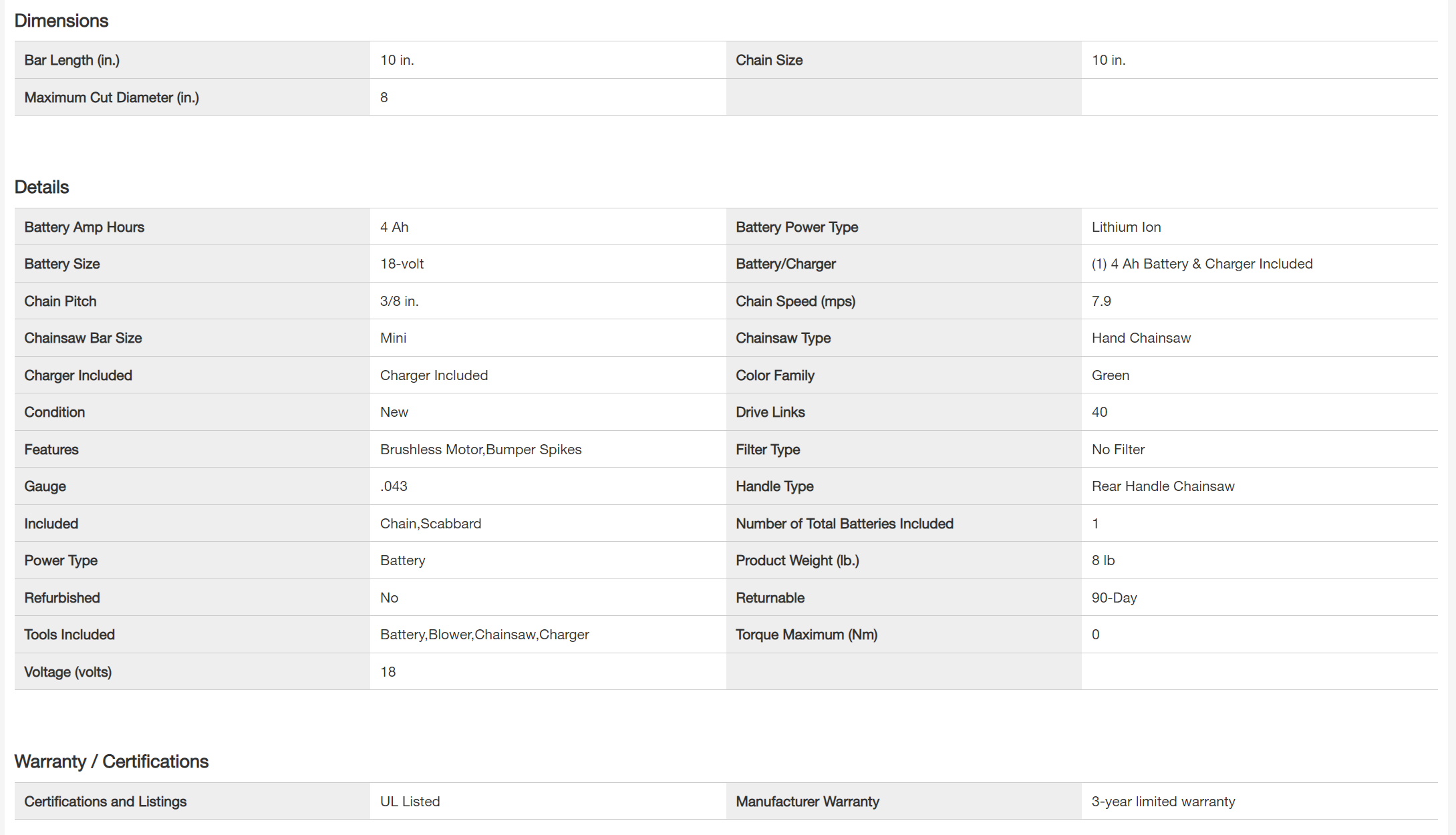
Task: Select the Chain Pitch 3/8 in. value
Action: point(399,301)
